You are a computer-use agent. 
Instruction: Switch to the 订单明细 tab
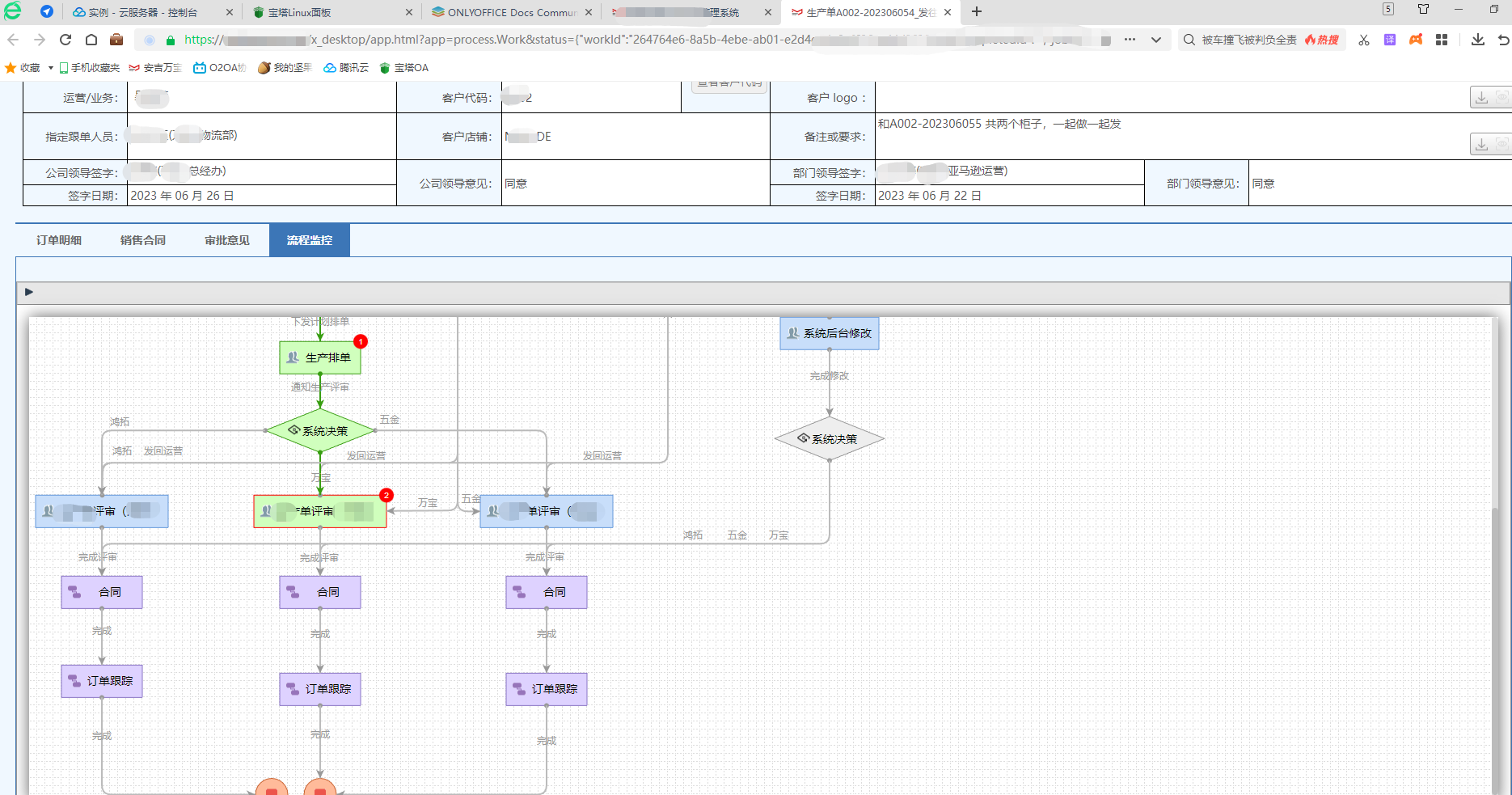pyautogui.click(x=59, y=240)
